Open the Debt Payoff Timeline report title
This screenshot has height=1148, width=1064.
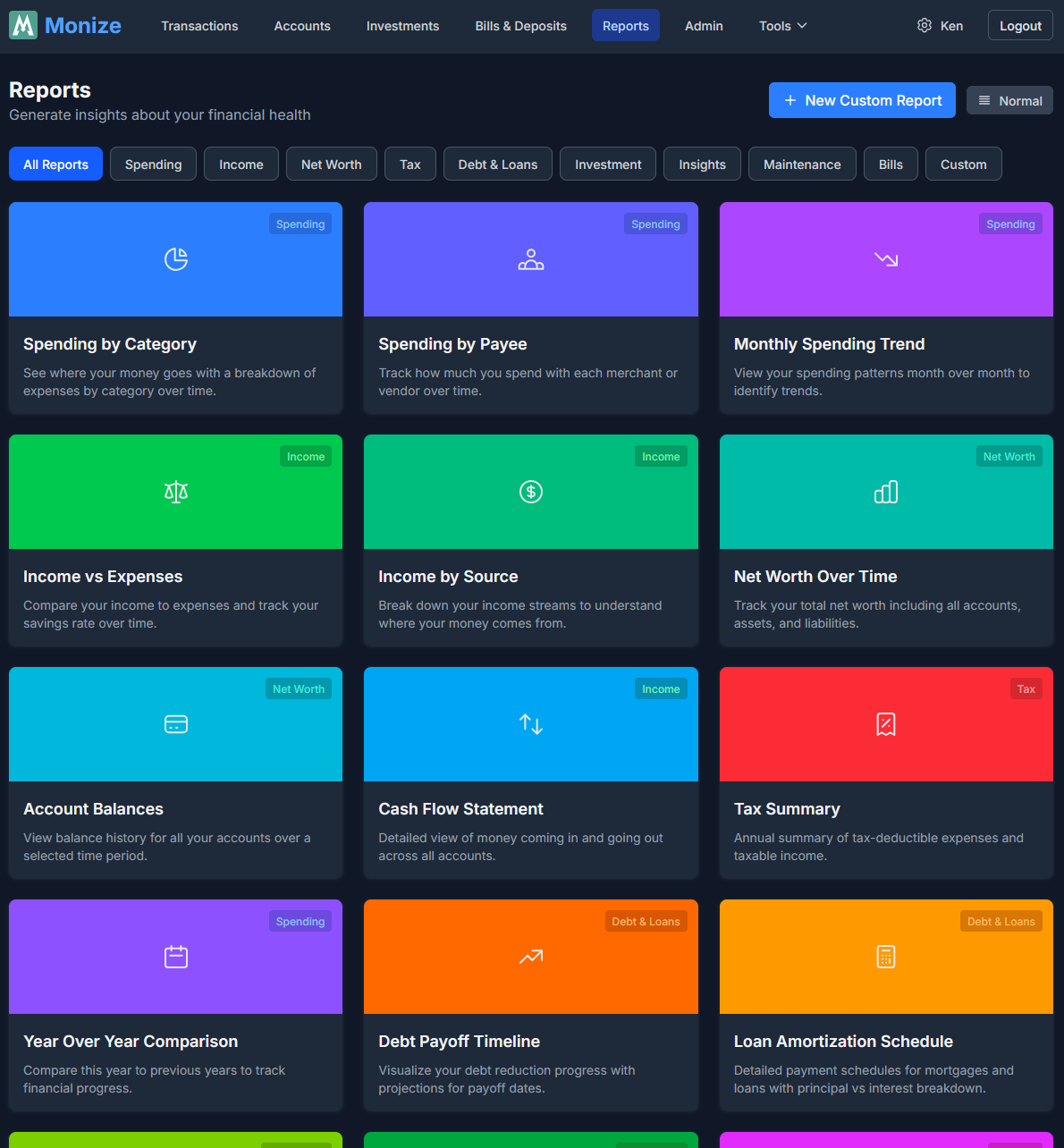pos(459,1042)
